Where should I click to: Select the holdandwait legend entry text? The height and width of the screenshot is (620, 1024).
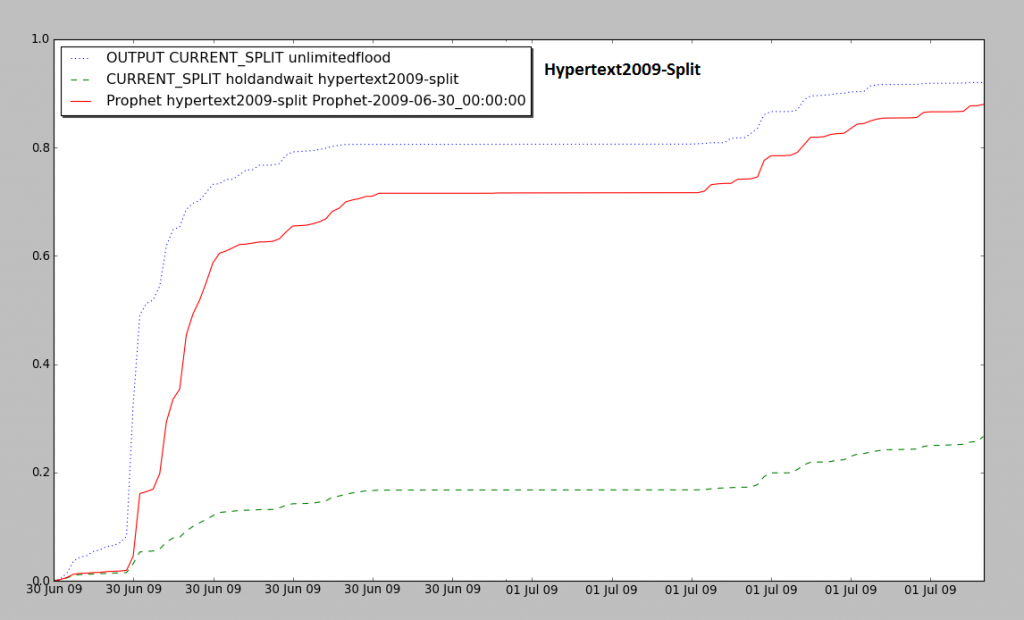(282, 79)
